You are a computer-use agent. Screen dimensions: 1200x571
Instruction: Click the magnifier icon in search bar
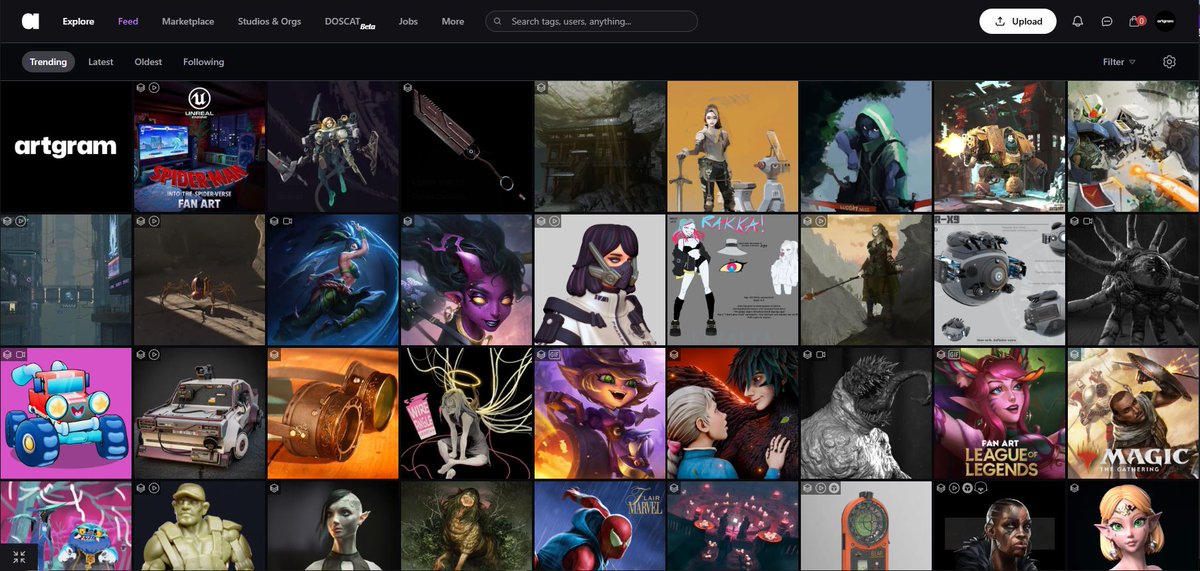(499, 21)
